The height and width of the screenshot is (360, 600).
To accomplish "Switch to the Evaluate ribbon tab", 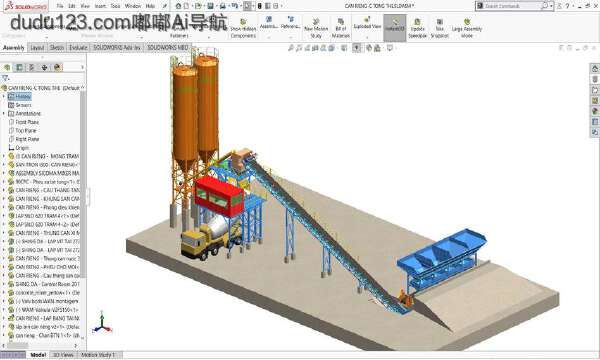I will click(78, 47).
